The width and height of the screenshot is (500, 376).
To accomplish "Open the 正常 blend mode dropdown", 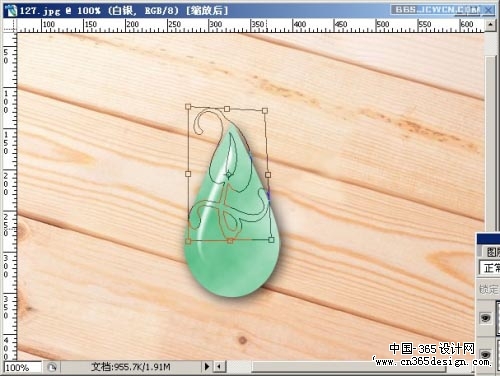I will [x=490, y=268].
